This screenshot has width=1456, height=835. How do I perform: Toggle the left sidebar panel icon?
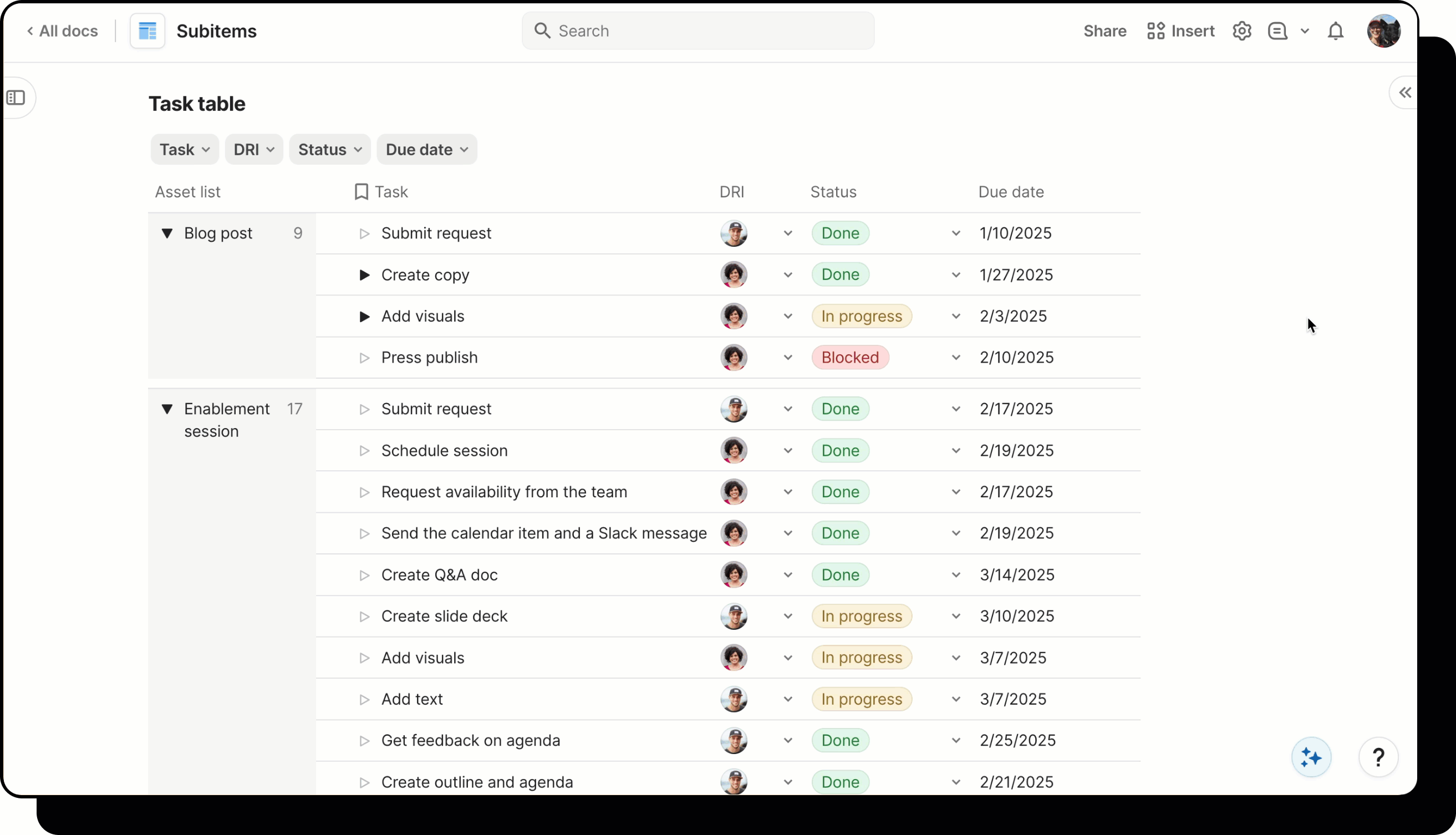pyautogui.click(x=16, y=98)
